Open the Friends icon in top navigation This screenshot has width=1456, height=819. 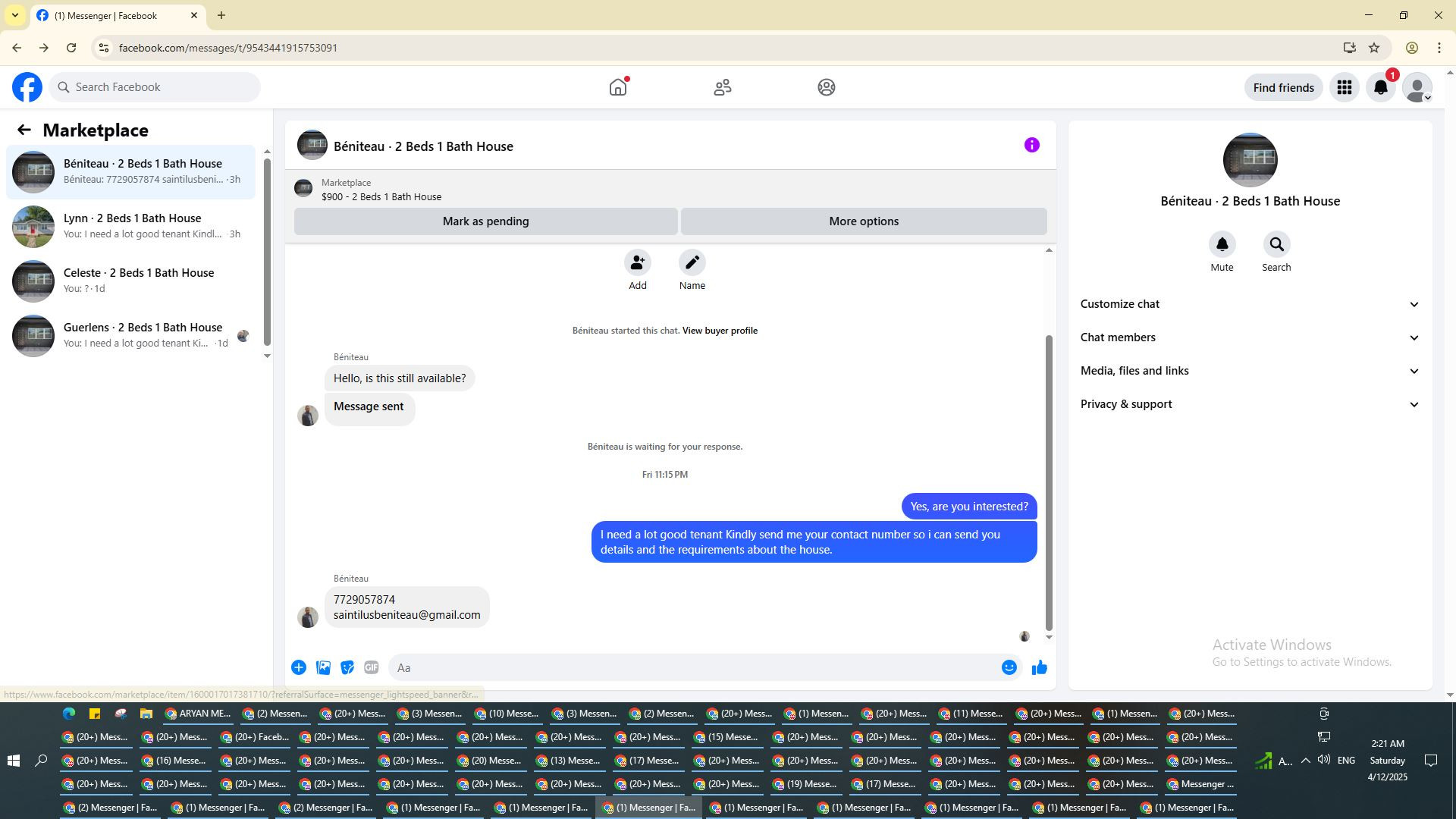(x=723, y=87)
